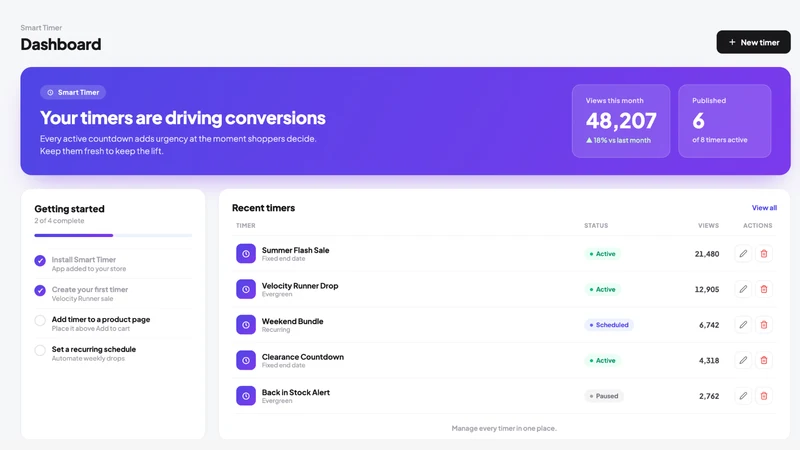The width and height of the screenshot is (800, 450).
Task: Click the 4,318 views value
Action: pyautogui.click(x=709, y=360)
